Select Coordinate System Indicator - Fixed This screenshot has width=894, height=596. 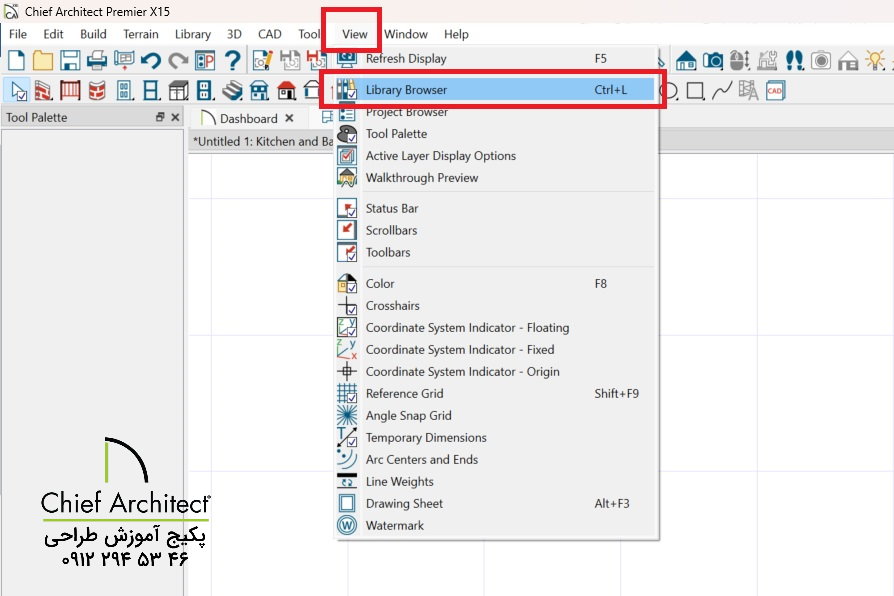click(x=496, y=350)
